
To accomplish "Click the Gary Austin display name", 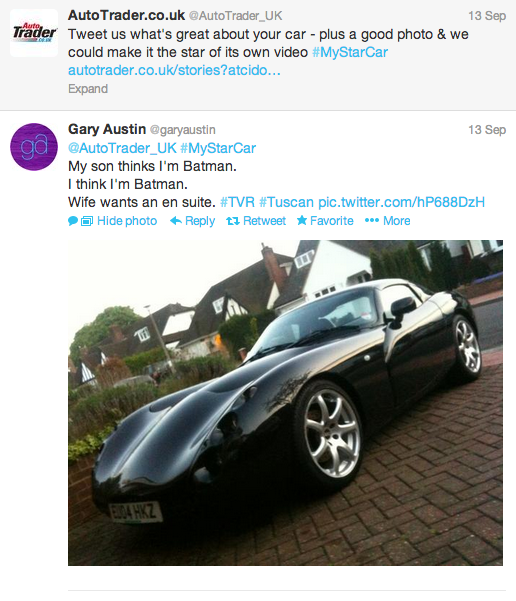I will (107, 129).
